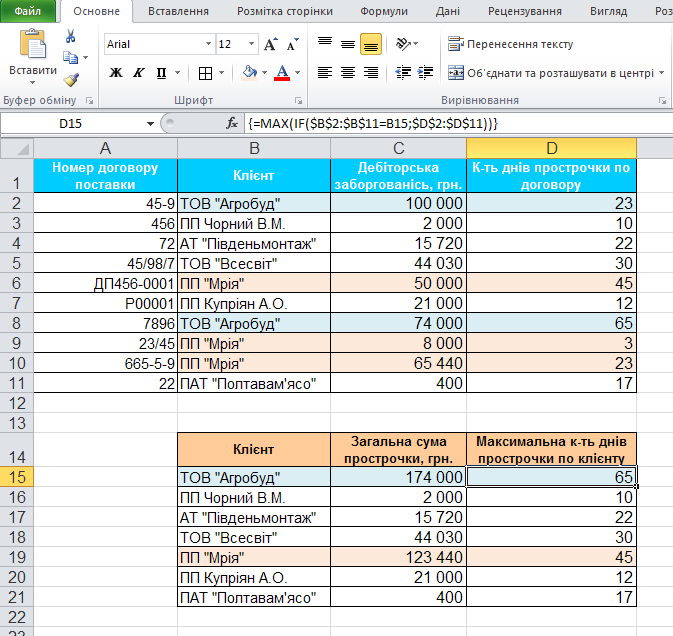This screenshot has height=636, width=673.
Task: Click the Format Painter brush icon
Action: pos(71,80)
